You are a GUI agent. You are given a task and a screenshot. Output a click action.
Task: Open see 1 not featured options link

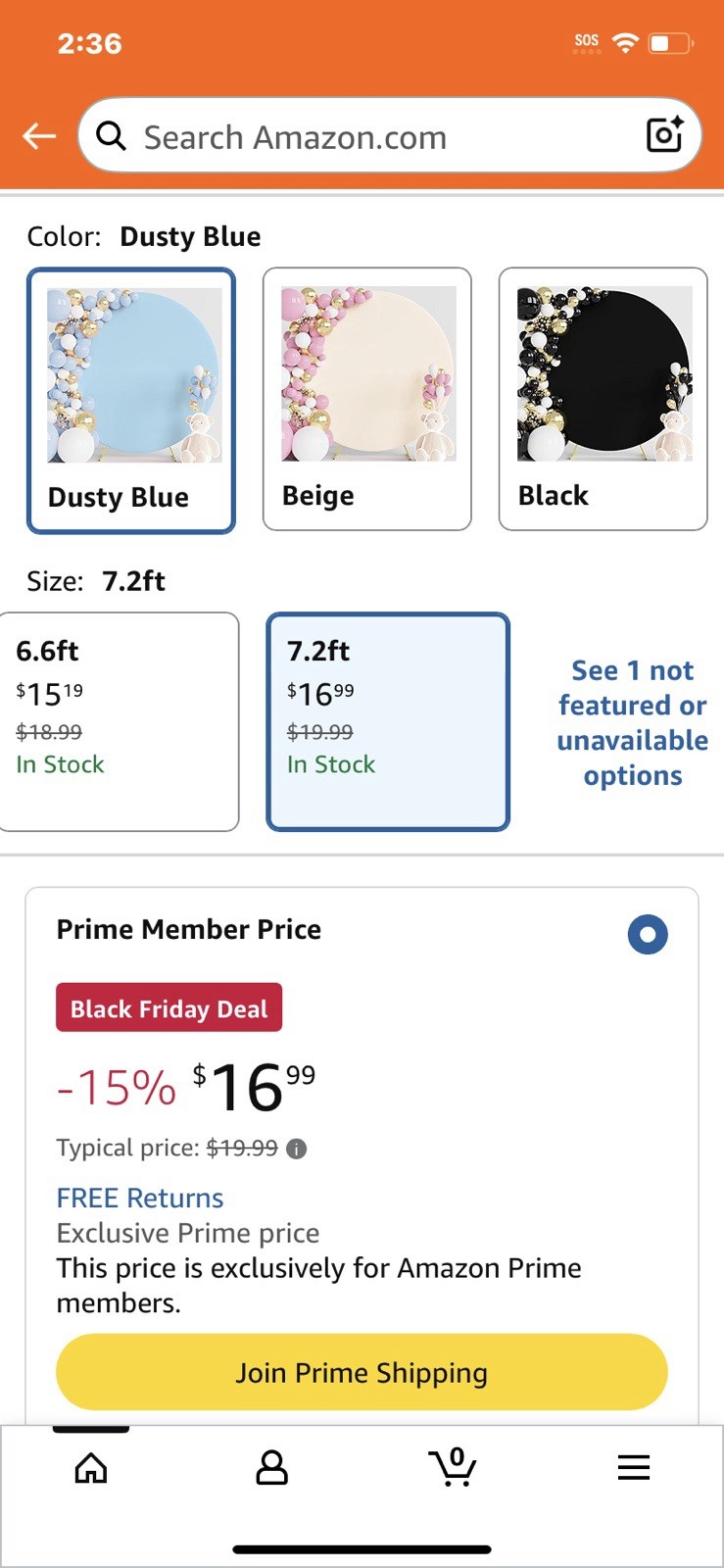click(633, 723)
